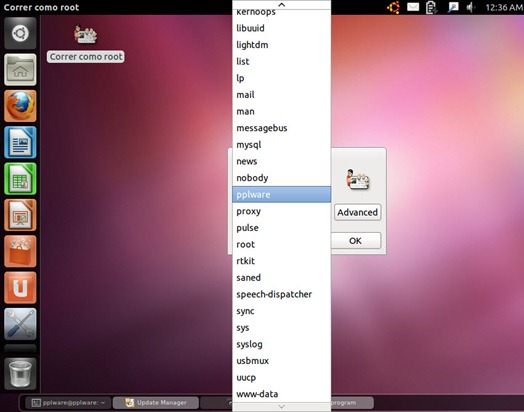Select messagebus user
This screenshot has width=524, height=412.
click(x=282, y=128)
